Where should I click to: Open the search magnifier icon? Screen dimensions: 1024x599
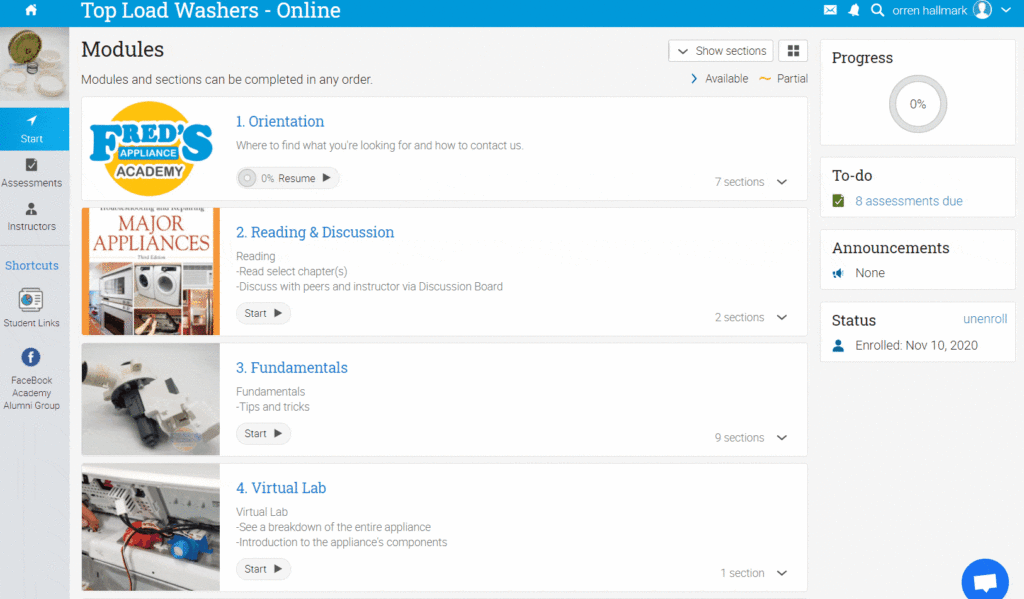click(x=877, y=10)
